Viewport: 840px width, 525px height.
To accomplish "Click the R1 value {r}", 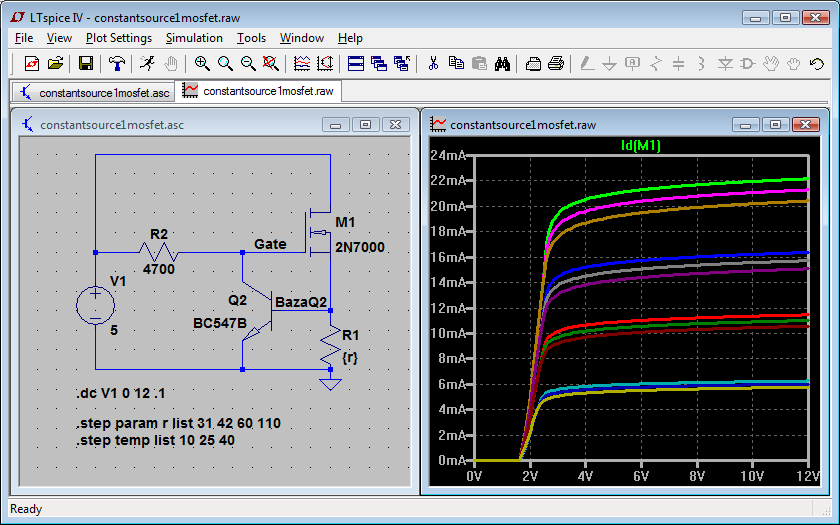I will tap(350, 357).
